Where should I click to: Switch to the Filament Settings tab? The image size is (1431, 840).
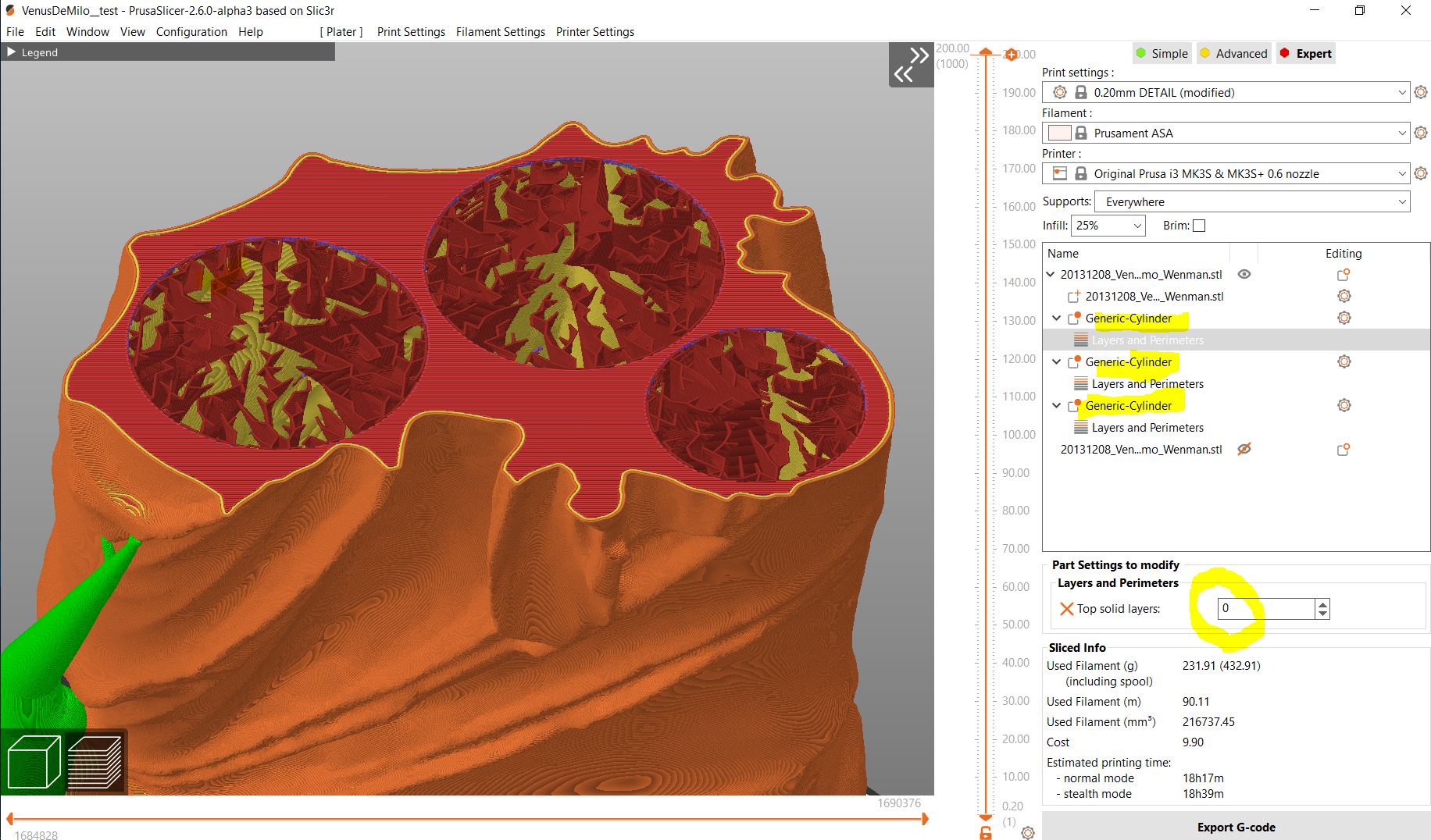pos(501,32)
